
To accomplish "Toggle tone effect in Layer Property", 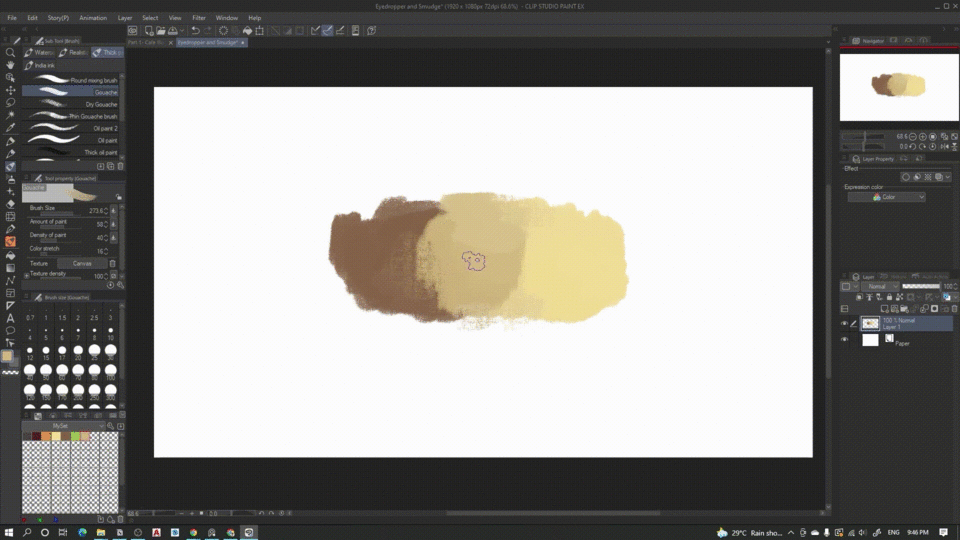I will pyautogui.click(x=928, y=177).
